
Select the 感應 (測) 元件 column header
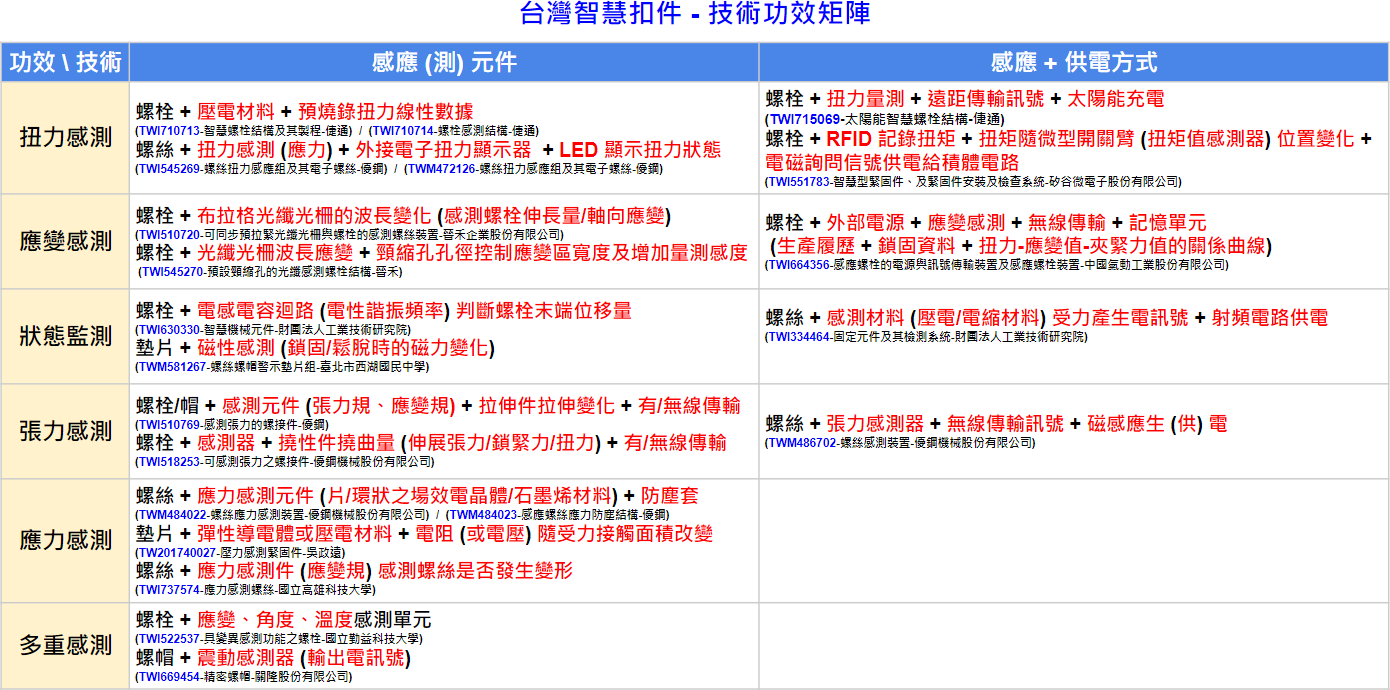coord(444,62)
